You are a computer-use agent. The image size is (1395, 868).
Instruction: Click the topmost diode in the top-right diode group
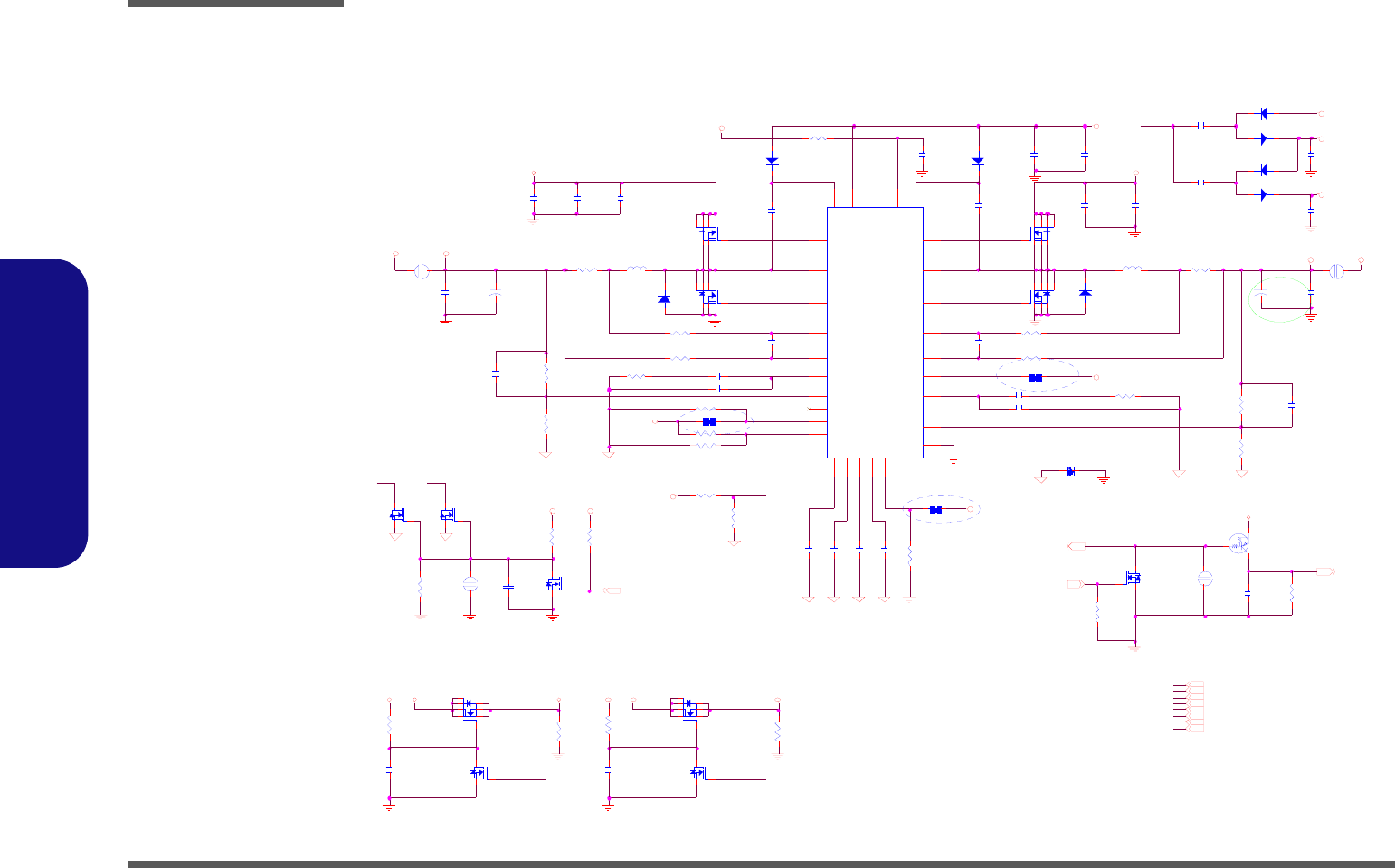pos(1263,114)
